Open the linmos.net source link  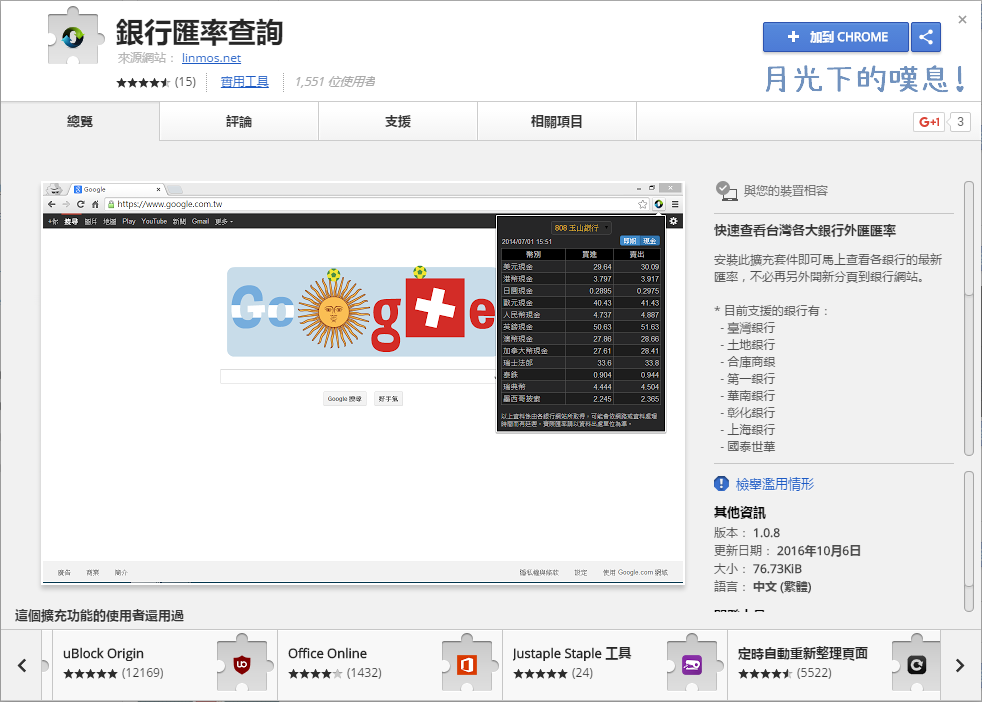coord(211,57)
